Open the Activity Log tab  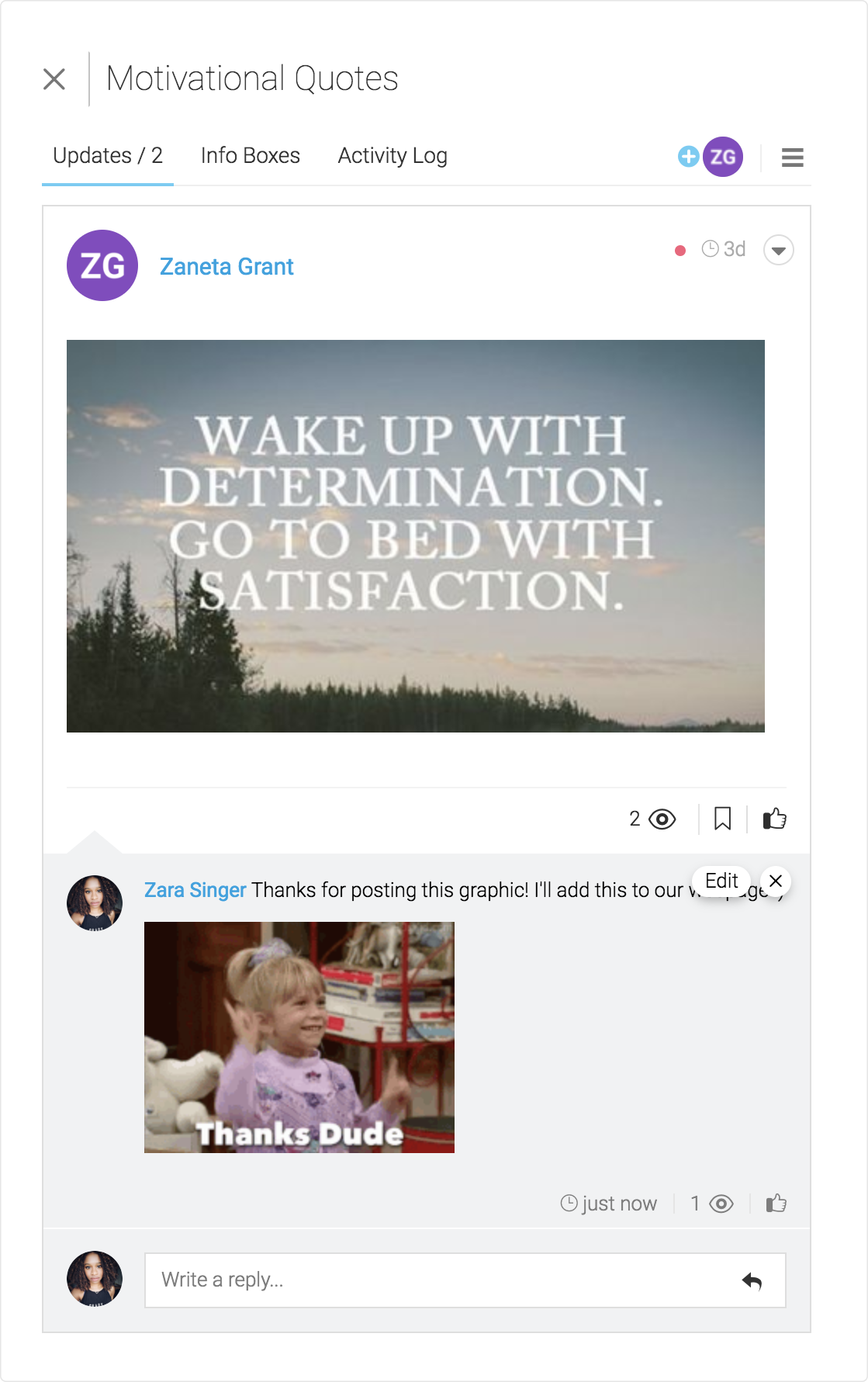[x=393, y=155]
